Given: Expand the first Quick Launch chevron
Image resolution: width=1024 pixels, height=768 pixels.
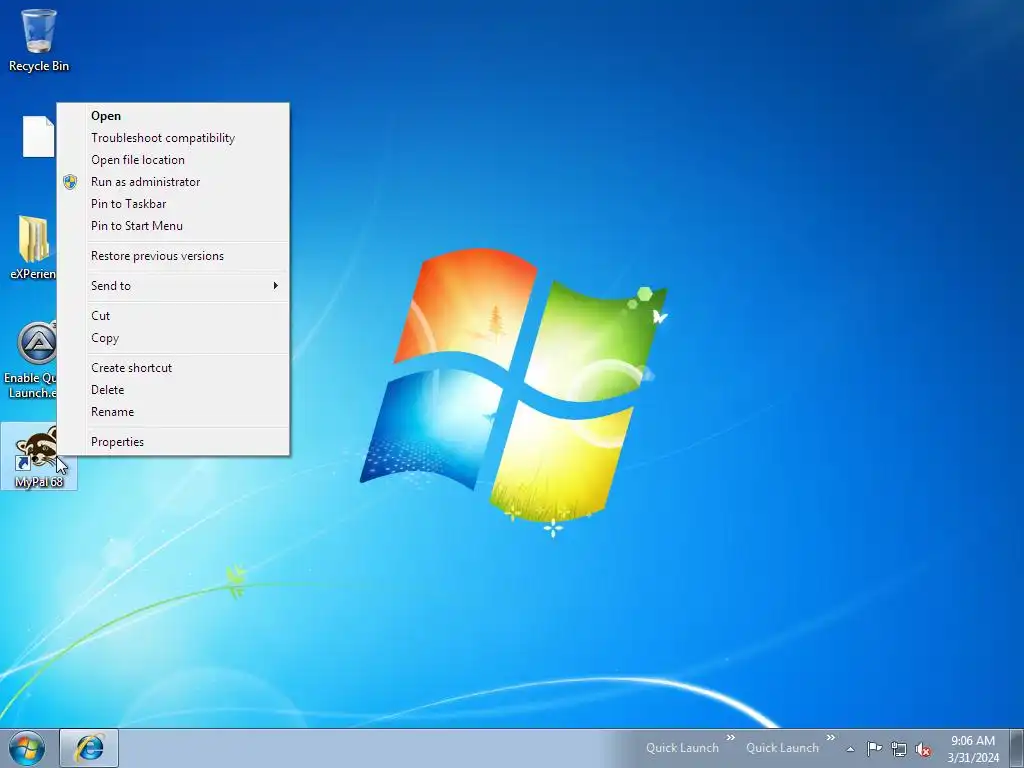Looking at the screenshot, I should (x=730, y=737).
